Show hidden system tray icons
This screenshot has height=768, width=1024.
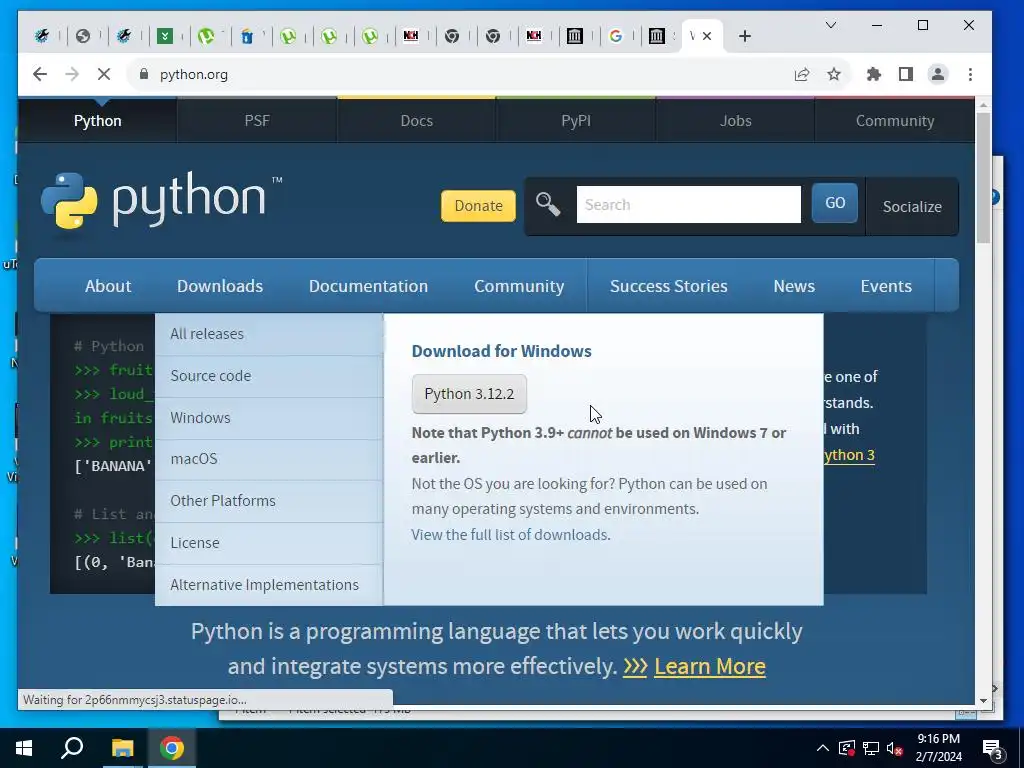823,748
